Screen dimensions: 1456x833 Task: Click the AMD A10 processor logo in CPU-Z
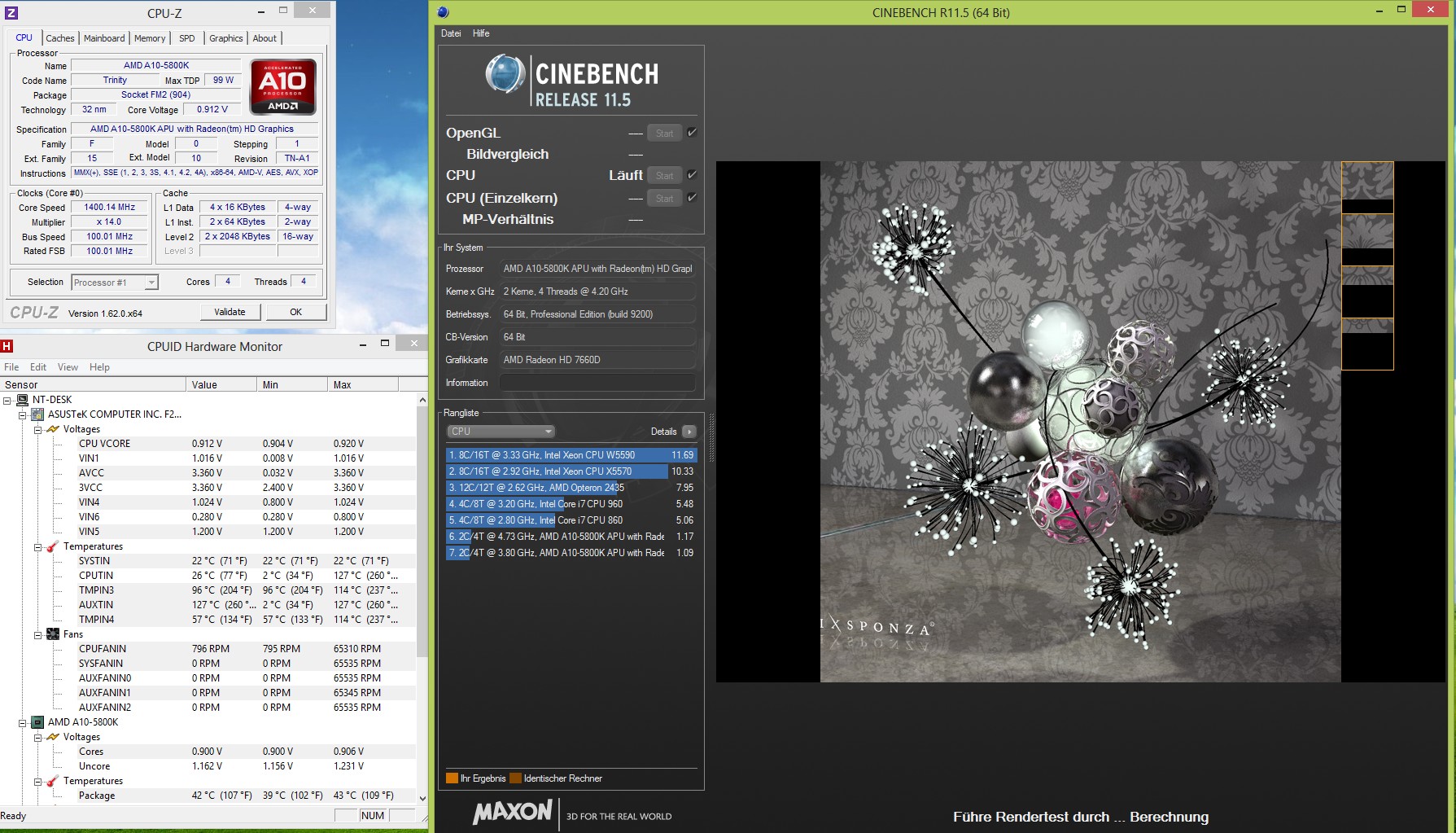click(282, 86)
